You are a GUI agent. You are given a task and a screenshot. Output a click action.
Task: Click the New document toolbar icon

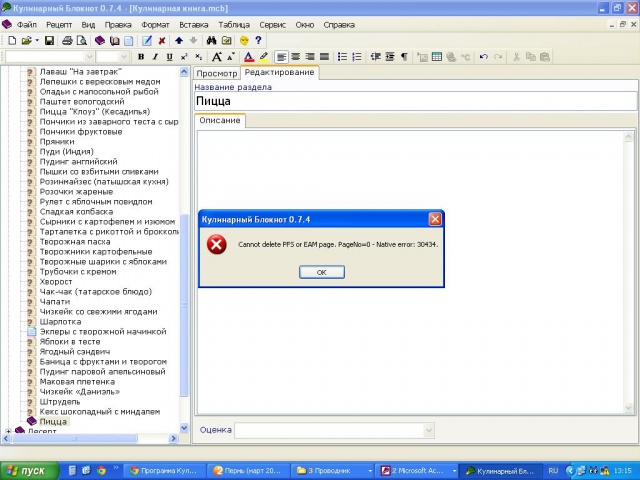tap(12, 40)
